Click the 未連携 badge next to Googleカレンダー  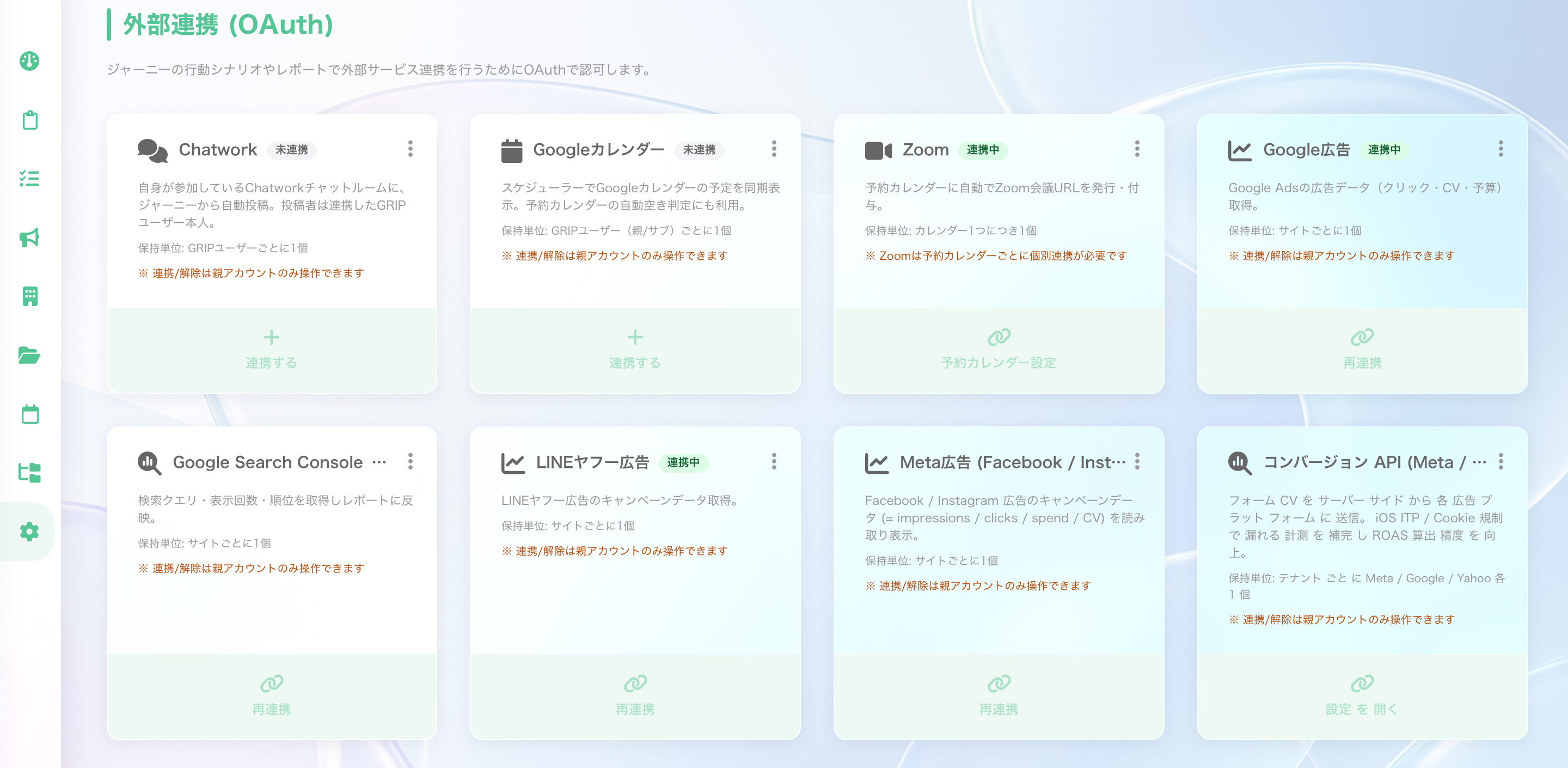pyautogui.click(x=699, y=150)
